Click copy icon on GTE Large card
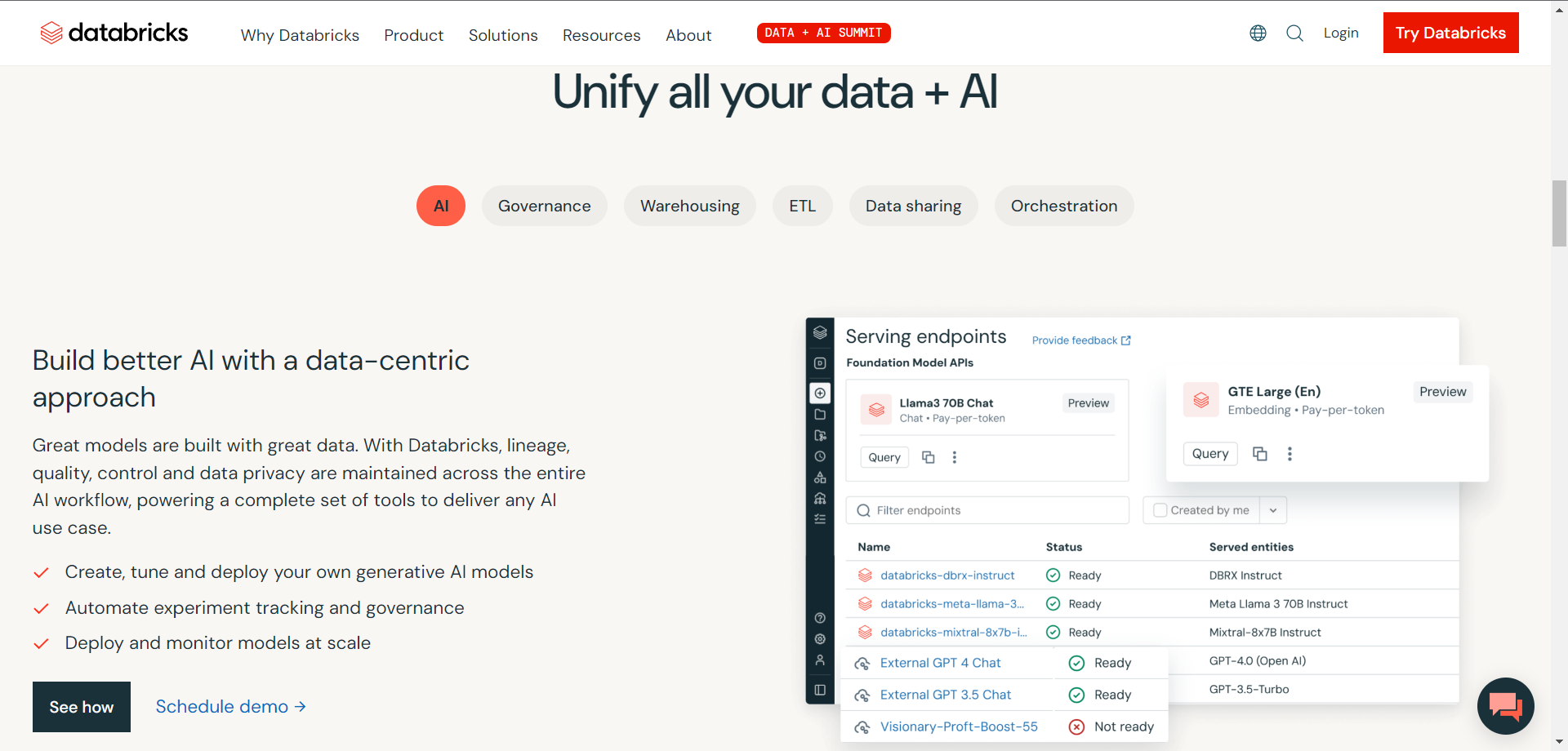This screenshot has height=751, width=1568. [x=1259, y=454]
